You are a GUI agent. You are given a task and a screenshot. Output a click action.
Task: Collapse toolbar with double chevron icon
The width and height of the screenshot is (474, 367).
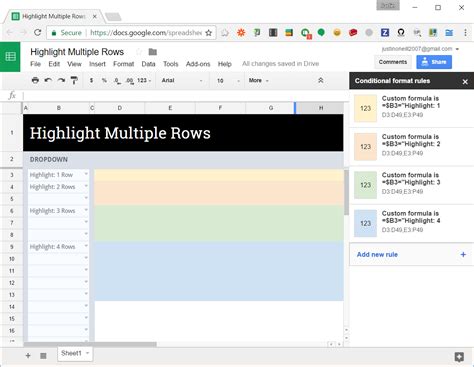(x=321, y=80)
